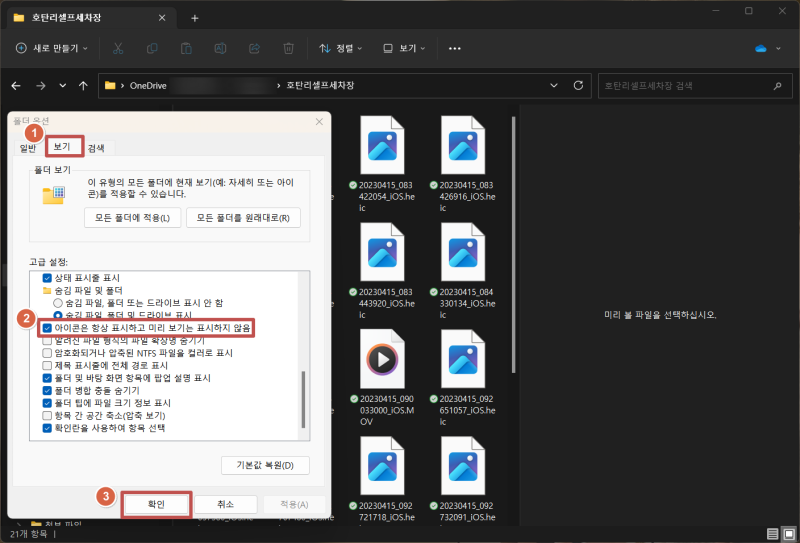Switch to the 일반 tab in dialog
This screenshot has width=800, height=543.
point(28,149)
